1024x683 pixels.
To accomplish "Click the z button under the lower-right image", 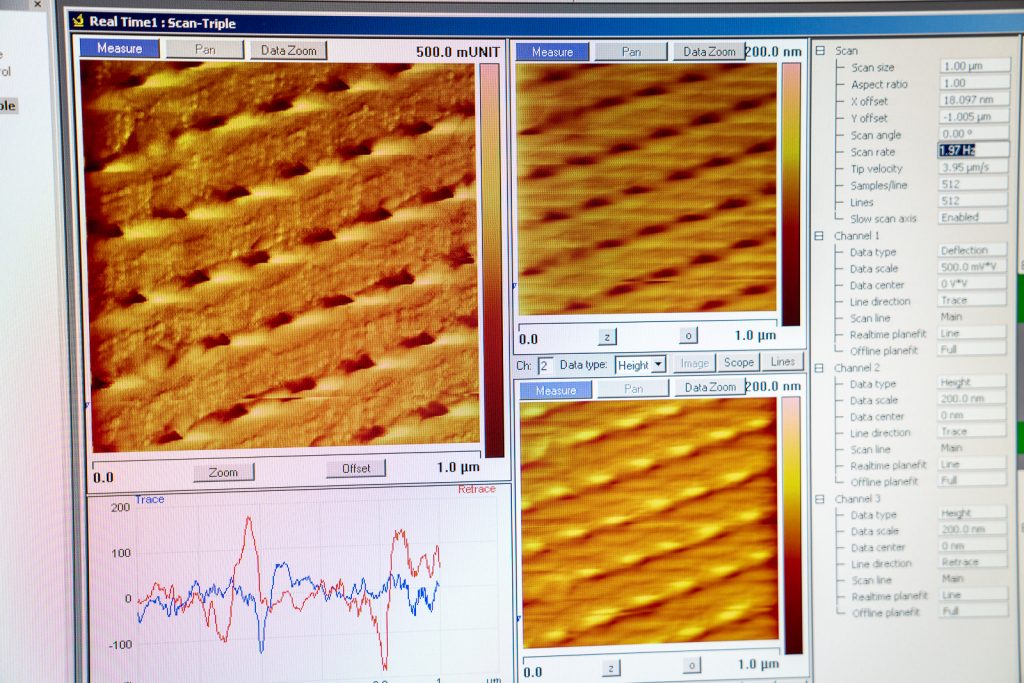I will click(611, 668).
